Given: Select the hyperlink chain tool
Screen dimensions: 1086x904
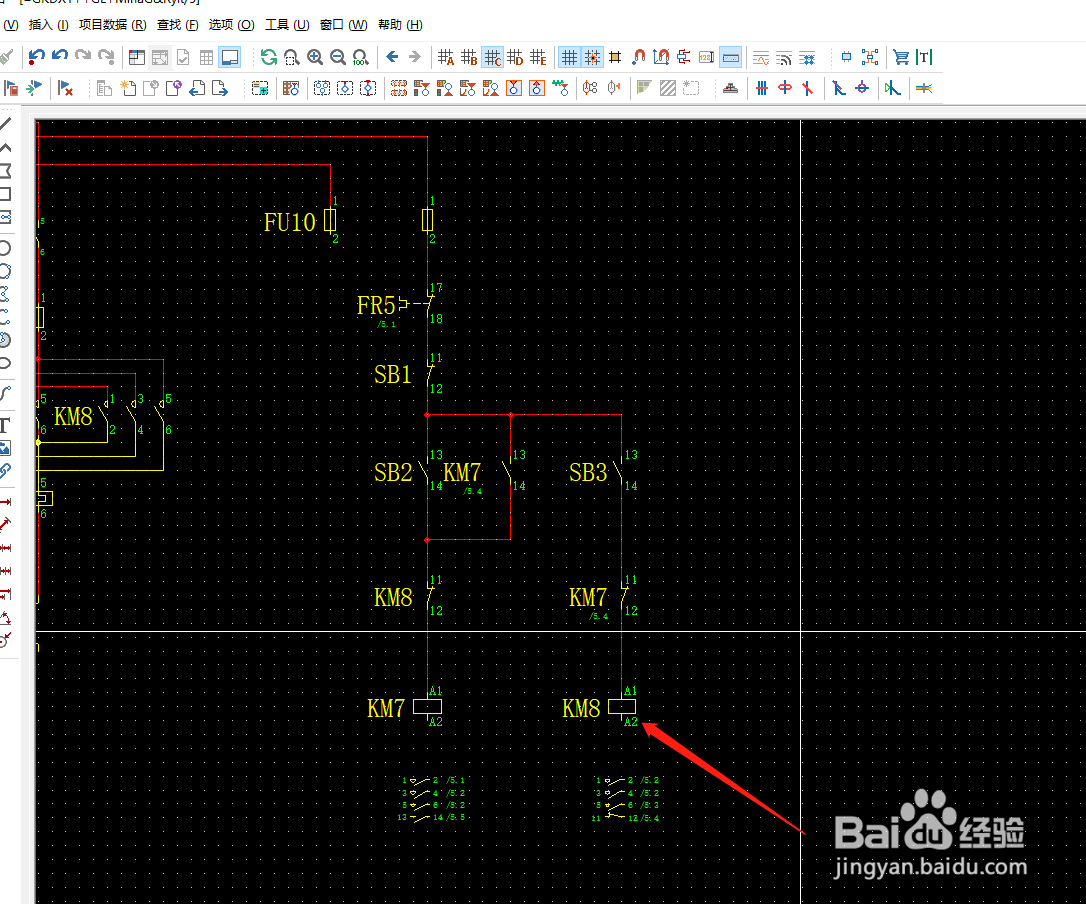Looking at the screenshot, I should click(x=6, y=471).
